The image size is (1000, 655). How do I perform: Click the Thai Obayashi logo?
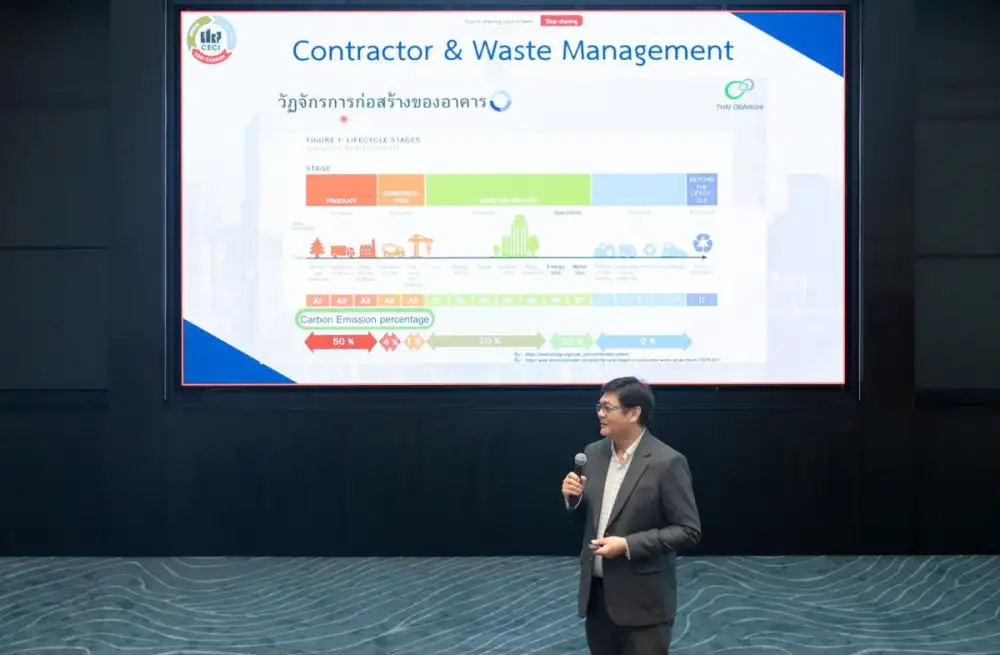(x=740, y=94)
